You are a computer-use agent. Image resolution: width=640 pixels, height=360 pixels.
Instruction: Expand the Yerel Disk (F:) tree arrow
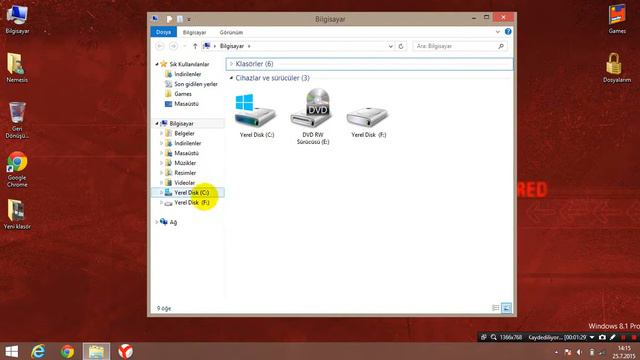point(162,202)
